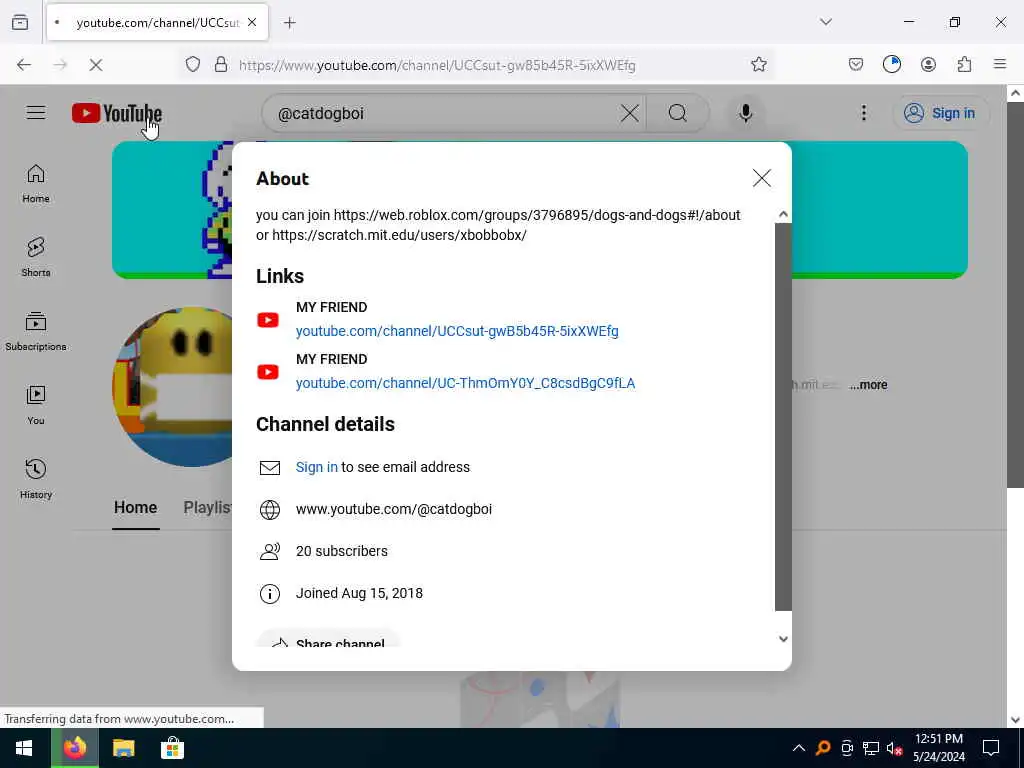This screenshot has height=768, width=1024.
Task: Open a new browser tab
Action: tap(290, 23)
